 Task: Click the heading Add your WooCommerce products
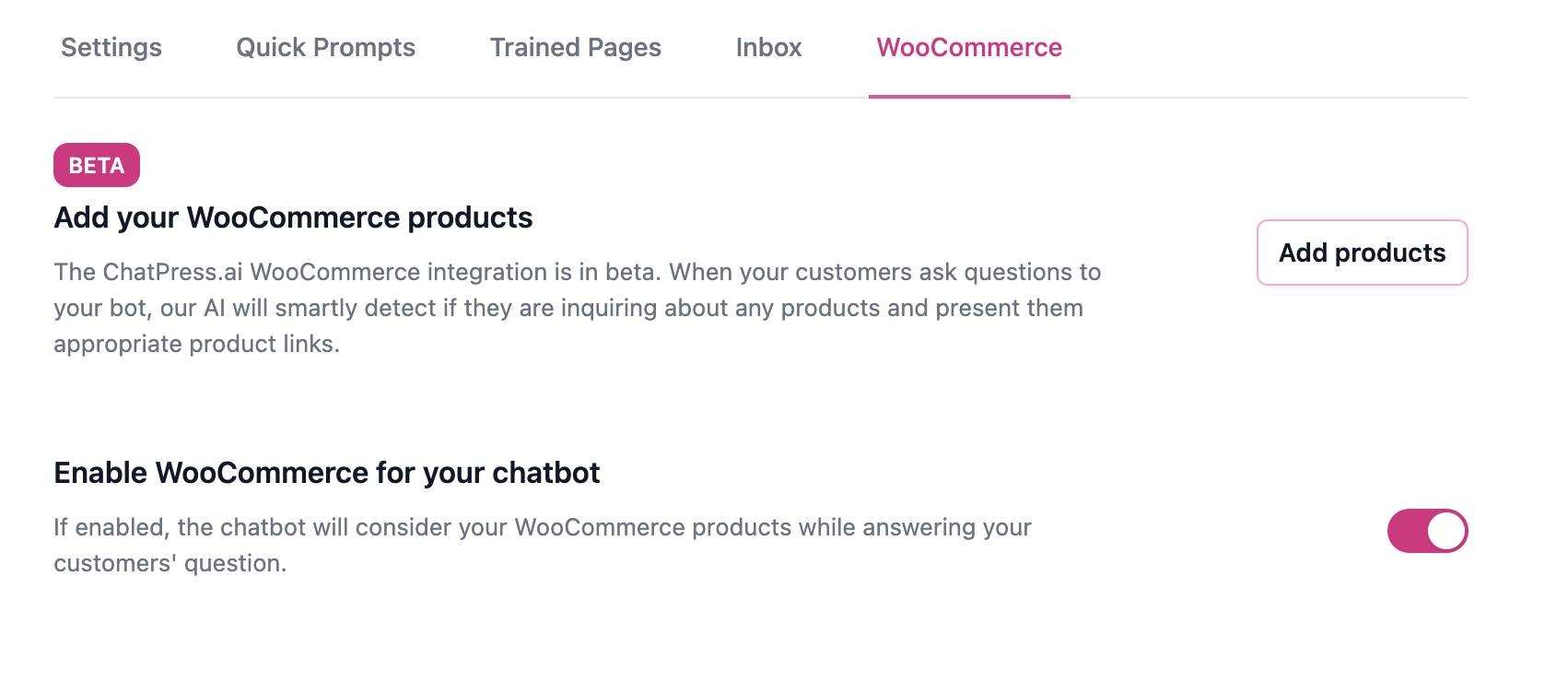tap(293, 218)
